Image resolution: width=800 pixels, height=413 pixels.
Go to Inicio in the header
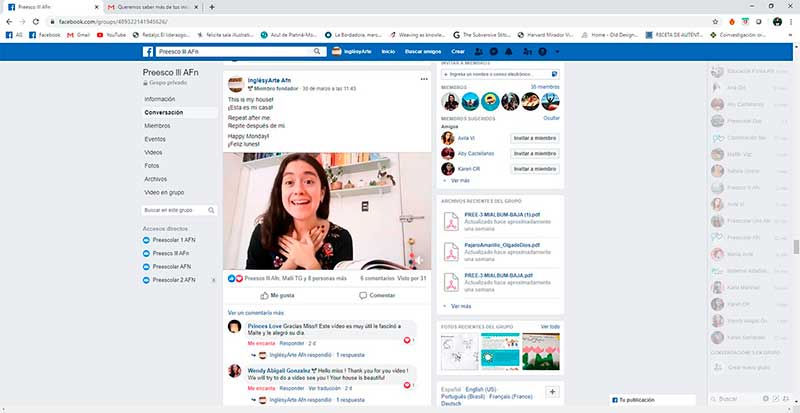[388, 52]
